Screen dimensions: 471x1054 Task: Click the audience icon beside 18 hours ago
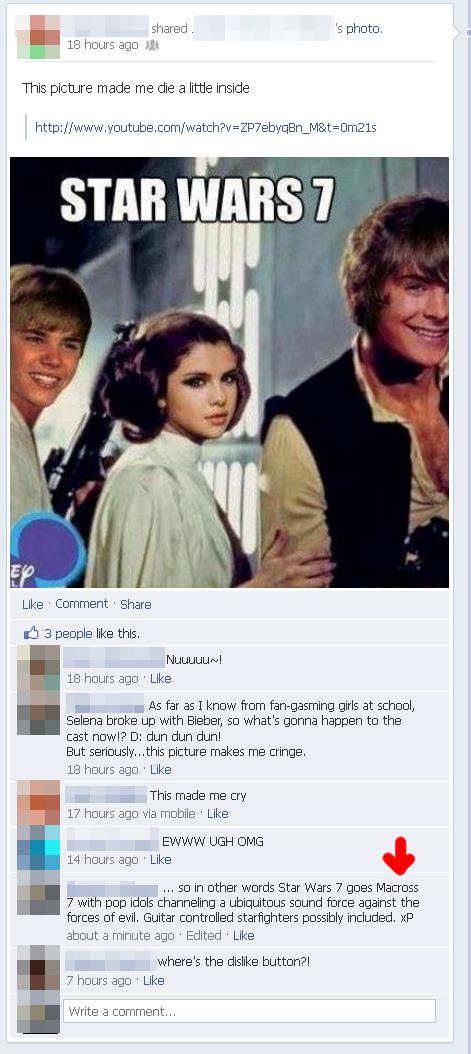151,45
